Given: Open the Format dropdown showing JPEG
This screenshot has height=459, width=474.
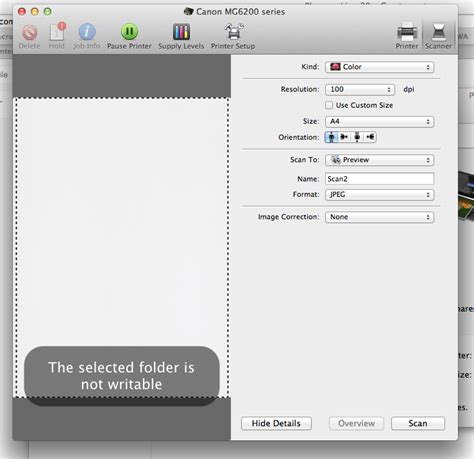Looking at the screenshot, I should tap(379, 195).
